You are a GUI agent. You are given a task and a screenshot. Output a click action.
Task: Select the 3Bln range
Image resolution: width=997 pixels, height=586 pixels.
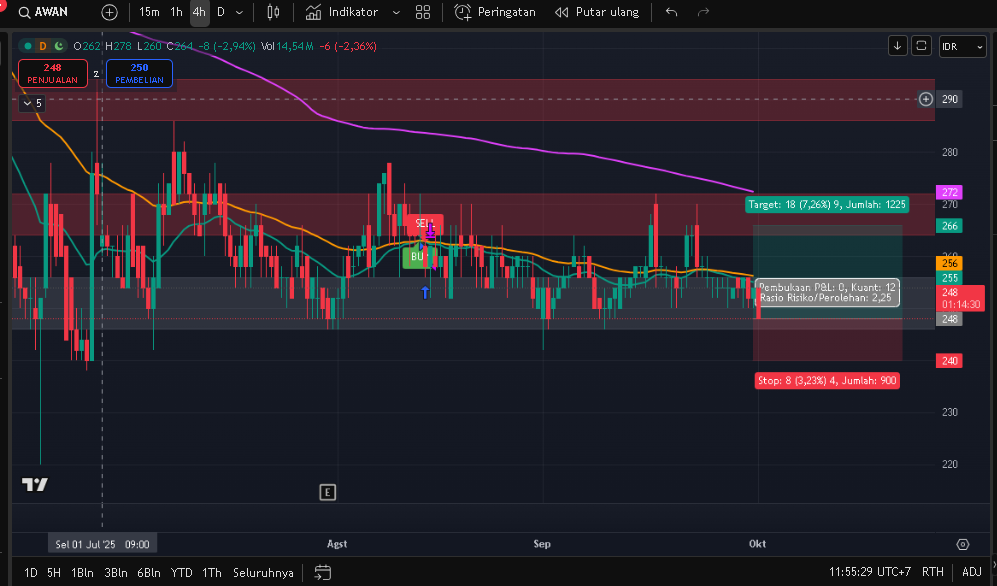[x=116, y=573]
